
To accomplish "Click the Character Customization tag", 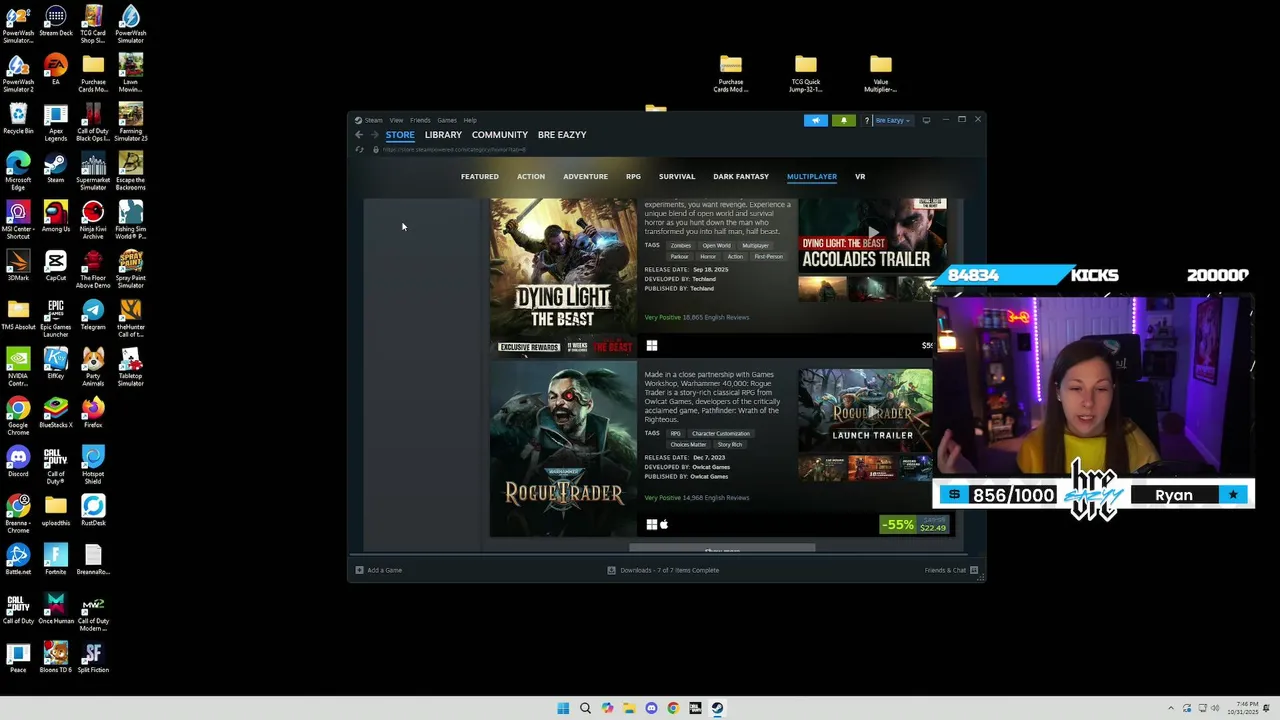I will coord(720,434).
